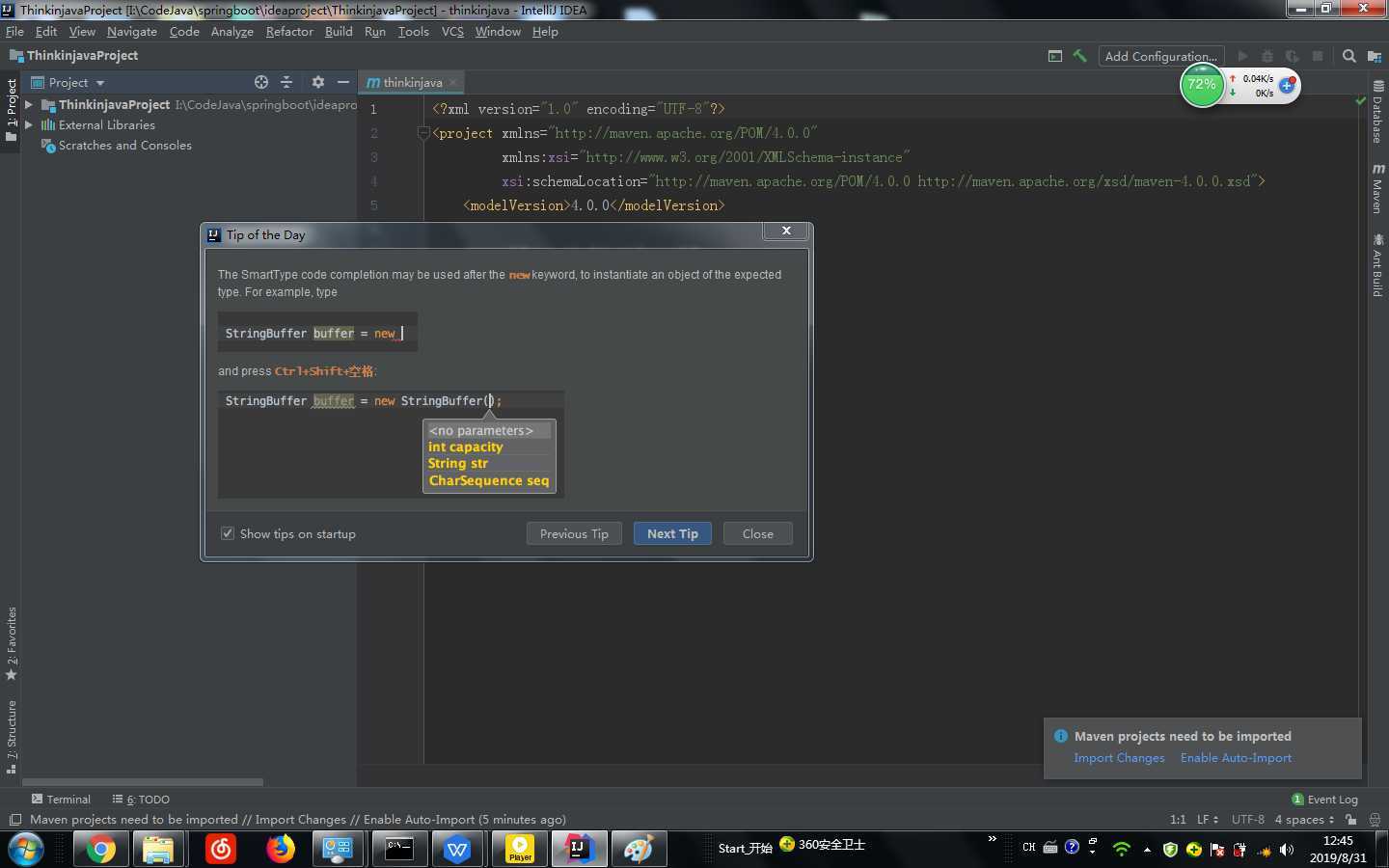1389x868 pixels.
Task: Toggle the Event Log tool window
Action: click(x=1324, y=800)
